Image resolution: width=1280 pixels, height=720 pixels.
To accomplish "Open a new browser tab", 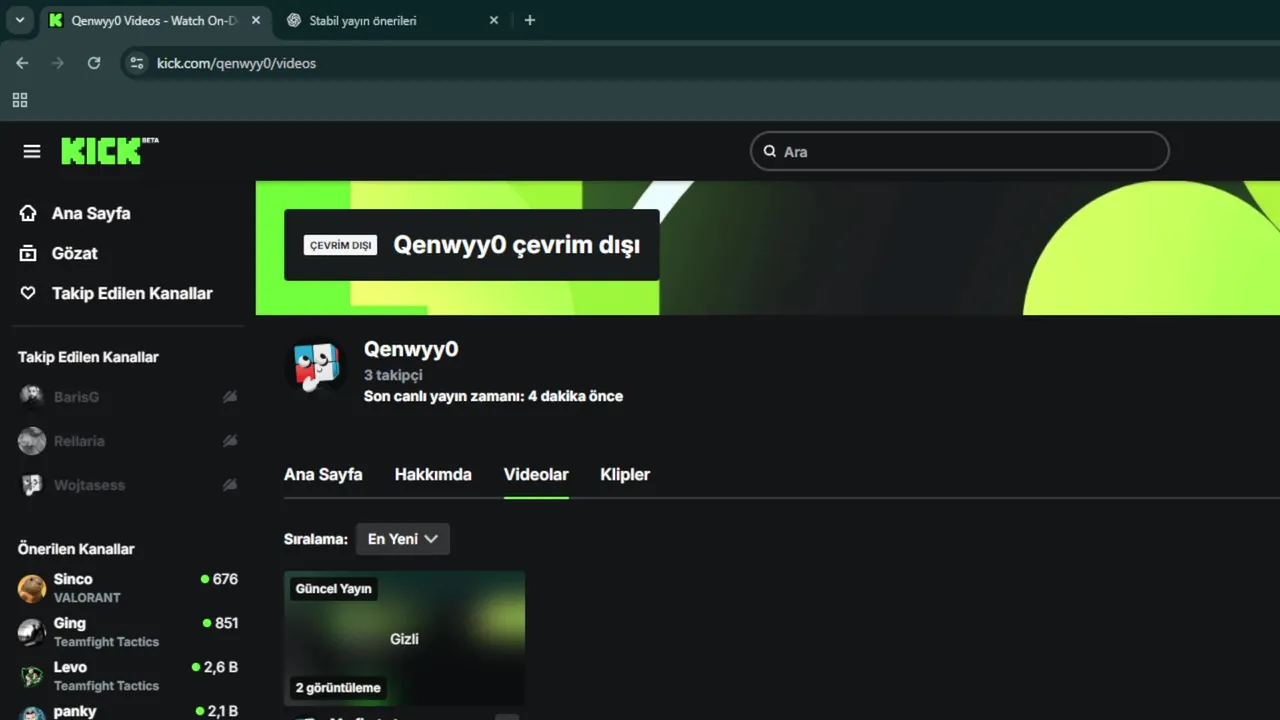I will [x=530, y=20].
